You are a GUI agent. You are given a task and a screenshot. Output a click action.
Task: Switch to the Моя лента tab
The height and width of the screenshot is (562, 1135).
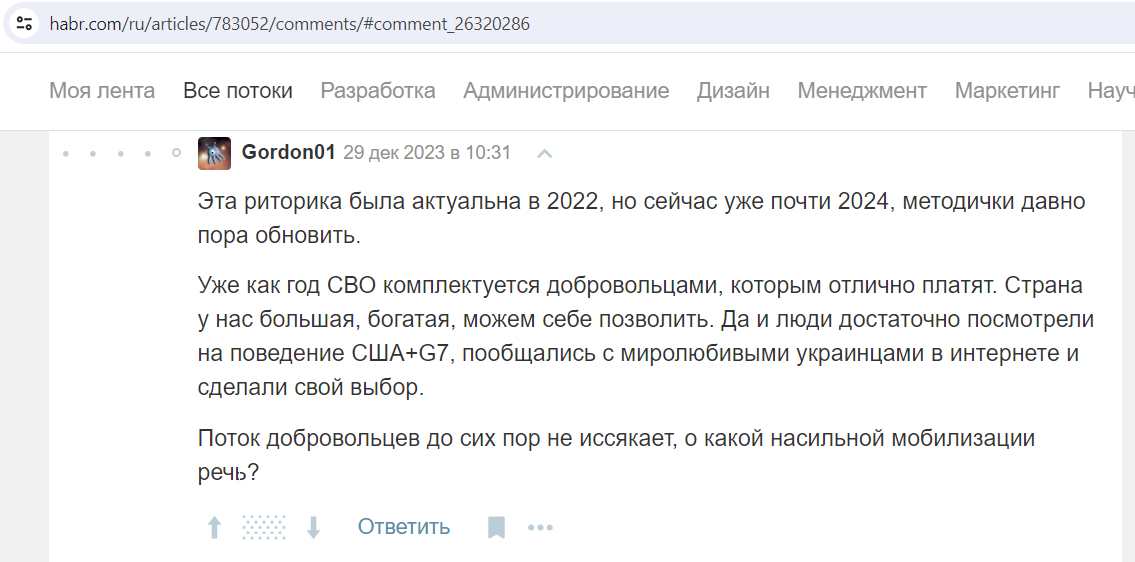tap(102, 91)
